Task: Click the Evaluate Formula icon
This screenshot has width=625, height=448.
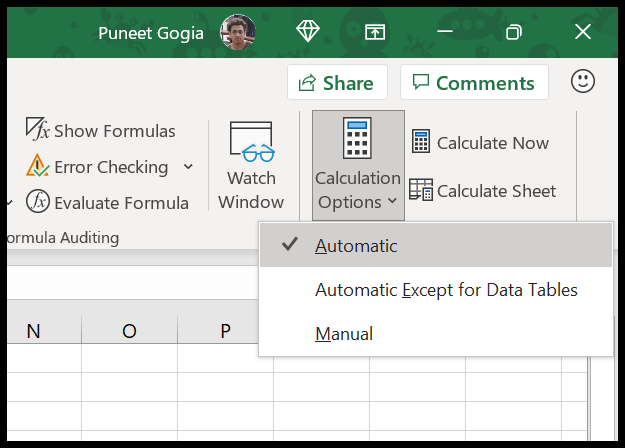Action: tap(37, 202)
